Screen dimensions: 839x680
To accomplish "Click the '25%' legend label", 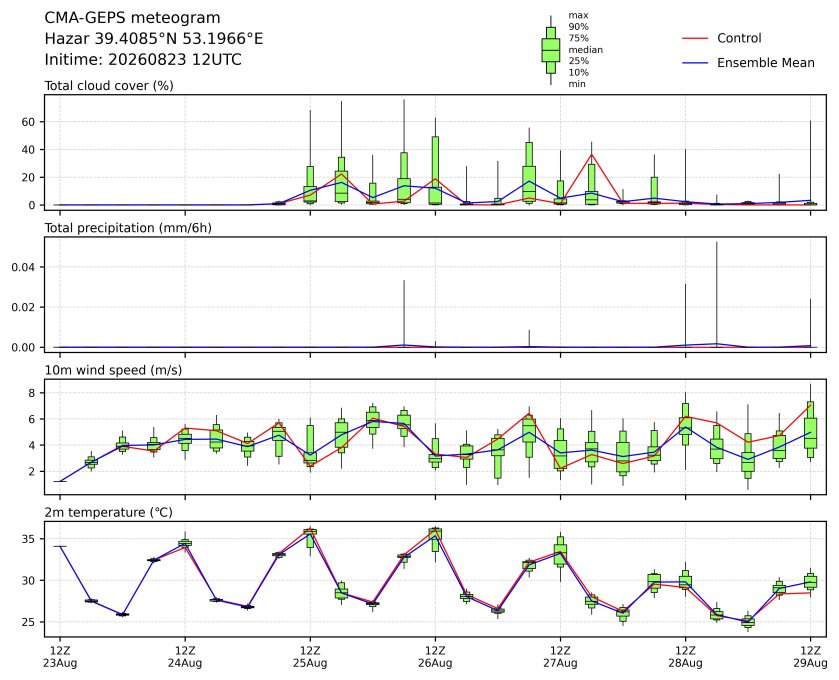I will pyautogui.click(x=578, y=61).
